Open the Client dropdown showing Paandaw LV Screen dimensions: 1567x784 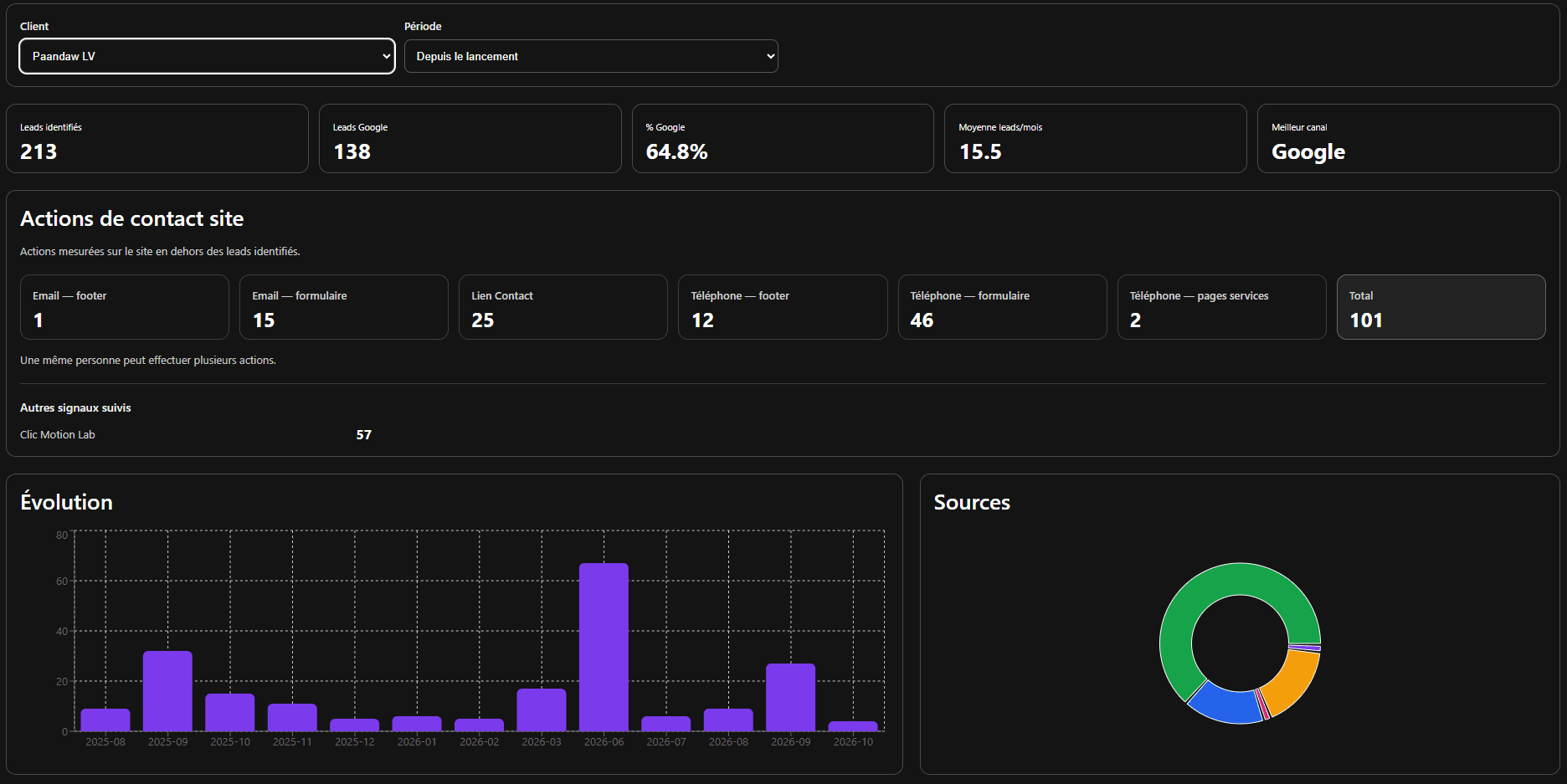[207, 56]
